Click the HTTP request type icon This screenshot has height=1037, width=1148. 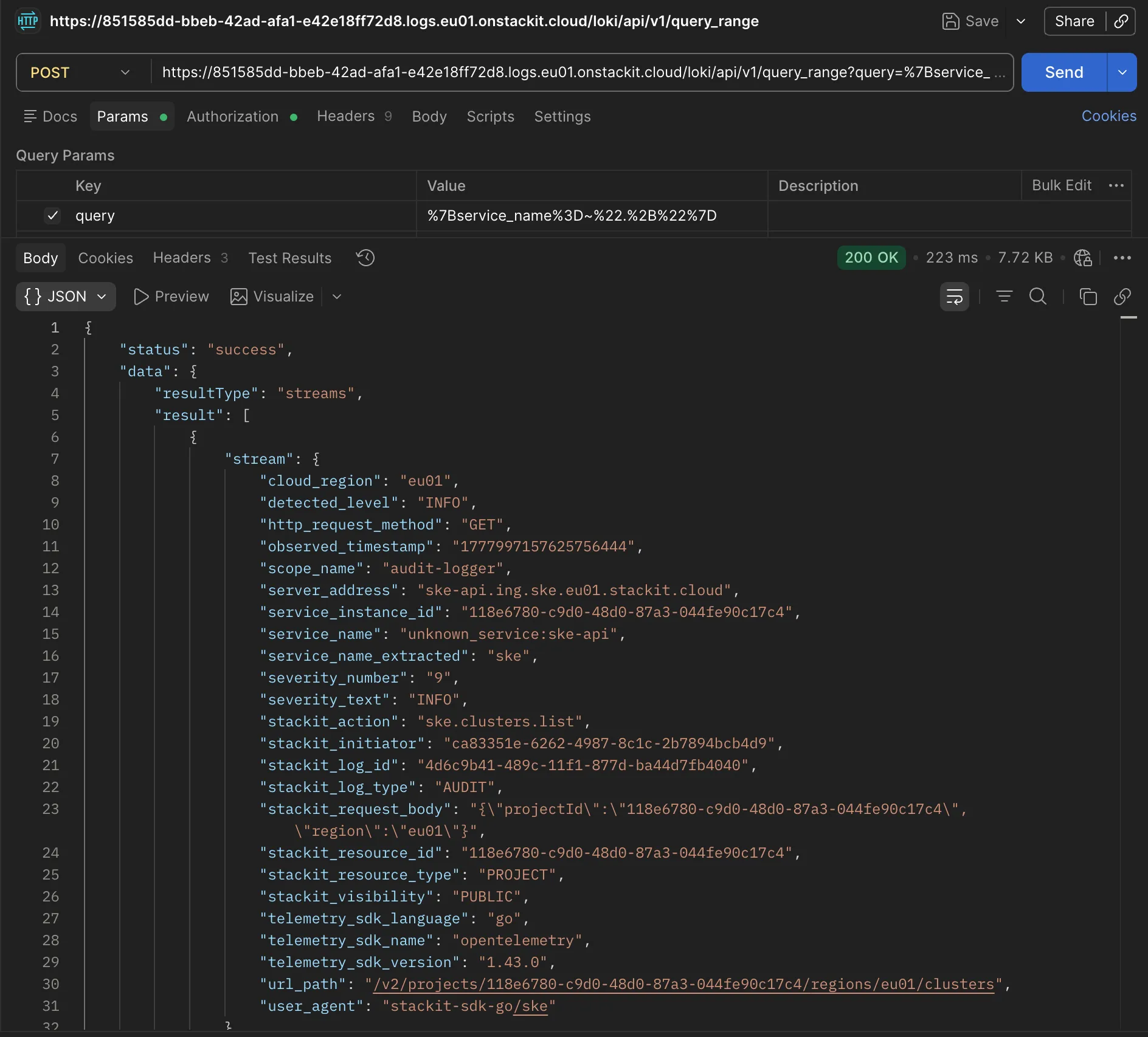tap(27, 21)
